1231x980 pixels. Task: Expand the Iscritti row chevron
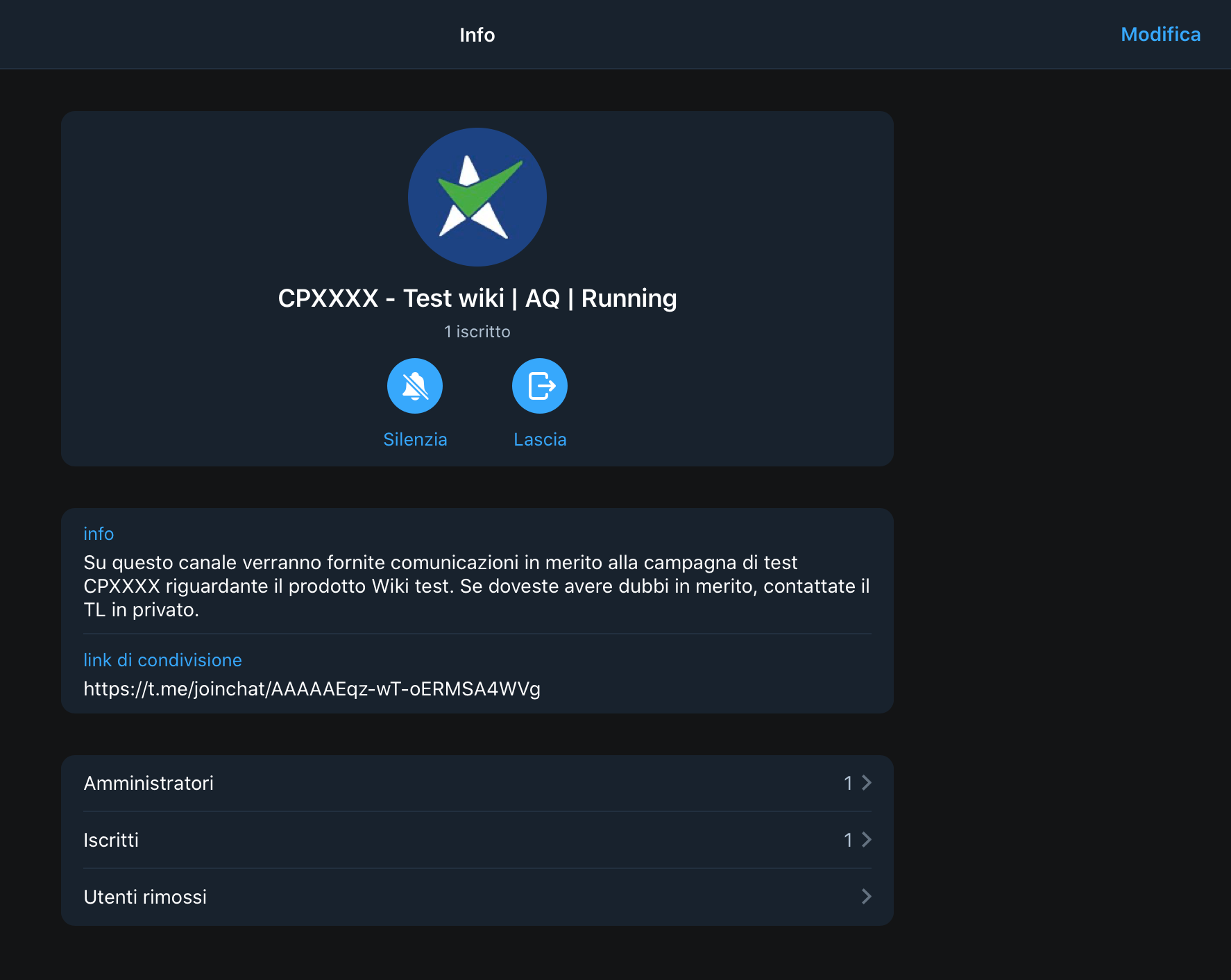click(x=867, y=840)
